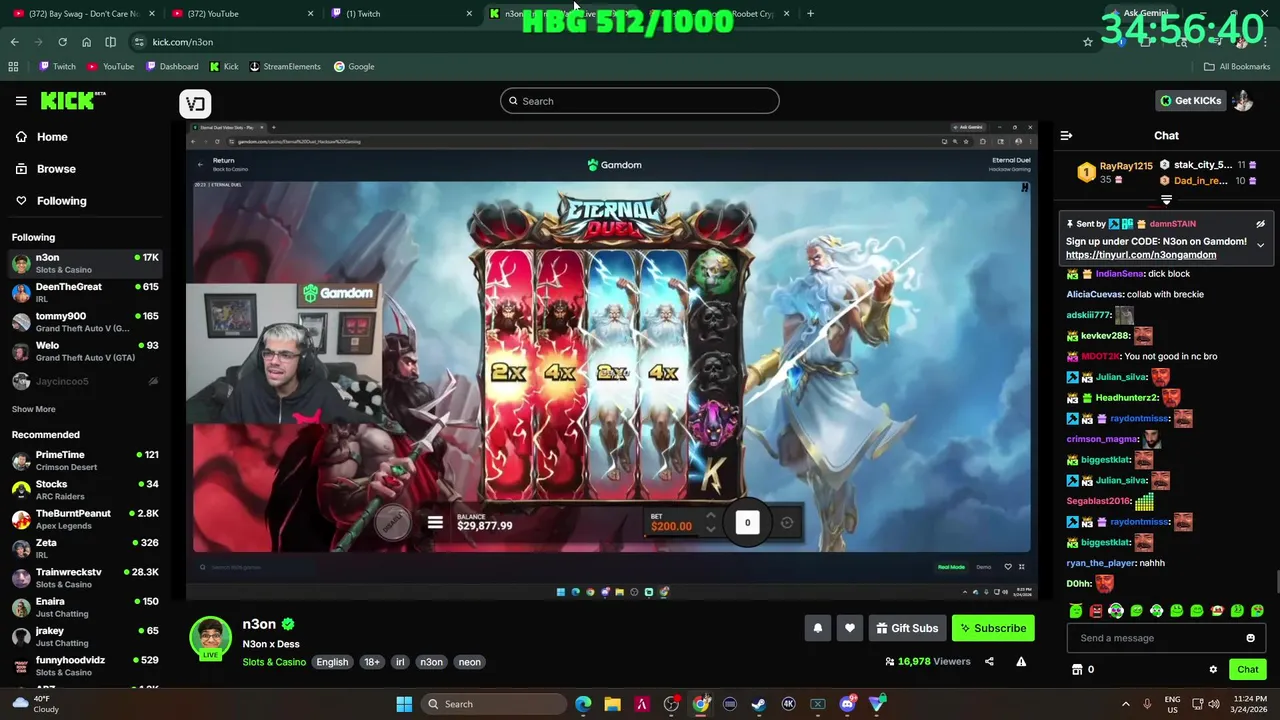Switch to the Bay Swag YouTube tab
The width and height of the screenshot is (1280, 720).
click(x=85, y=14)
